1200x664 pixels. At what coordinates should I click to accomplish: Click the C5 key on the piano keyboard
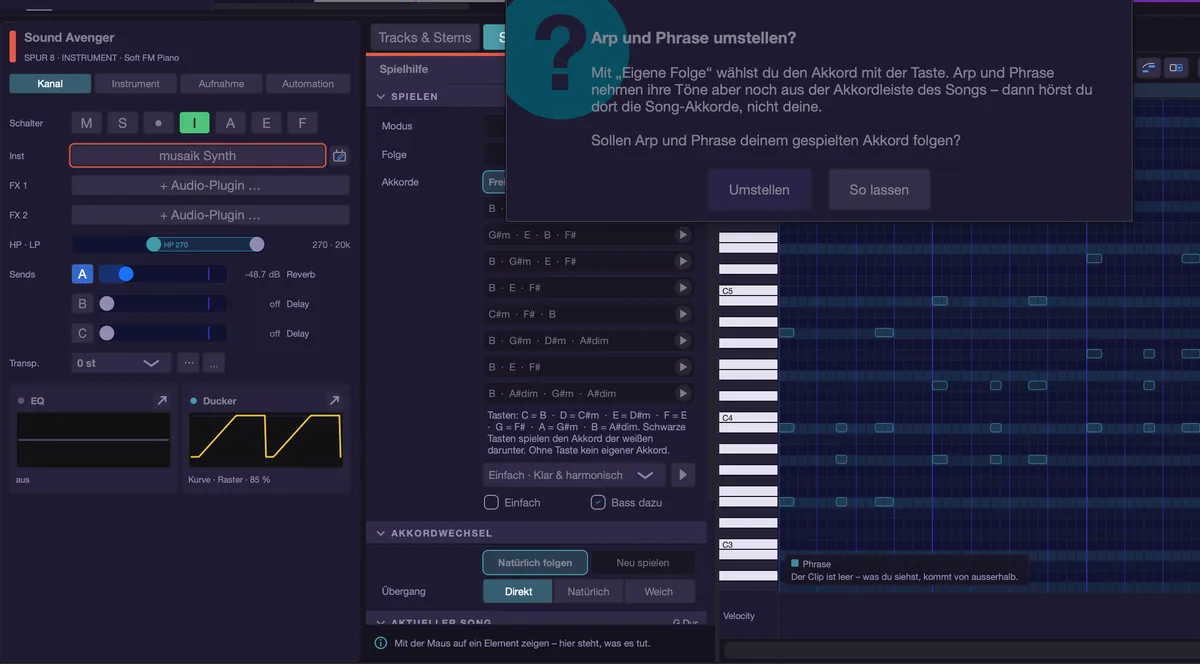(748, 291)
